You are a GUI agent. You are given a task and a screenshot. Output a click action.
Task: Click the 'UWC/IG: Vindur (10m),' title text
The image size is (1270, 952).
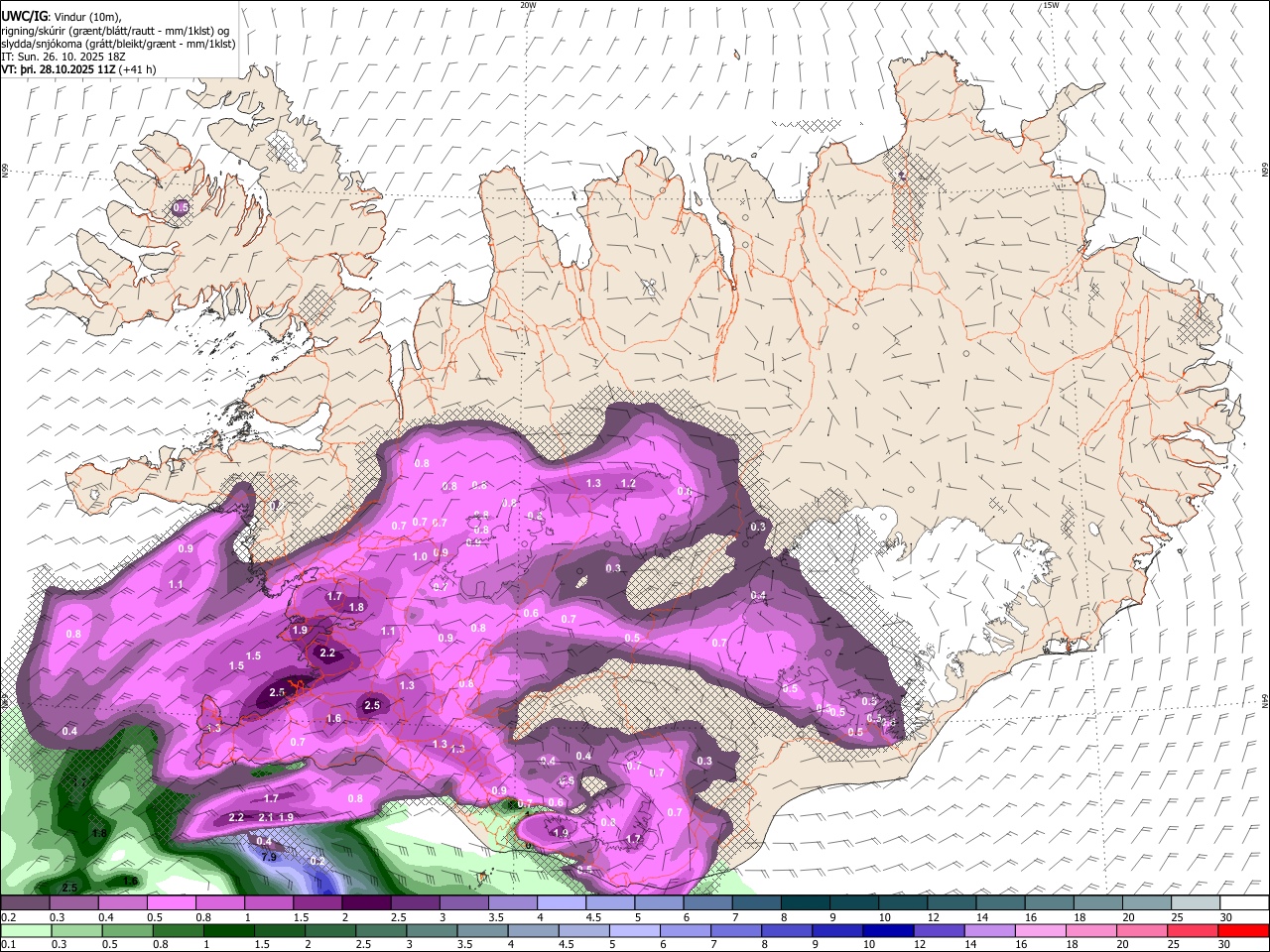62,17
